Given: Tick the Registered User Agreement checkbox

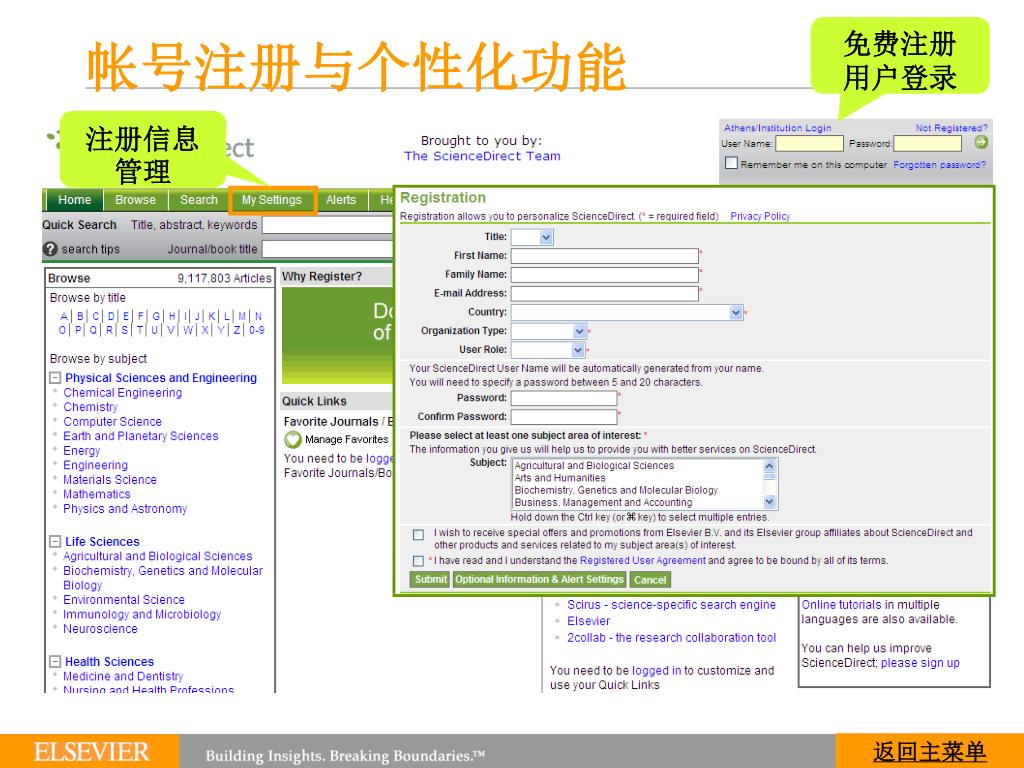Looking at the screenshot, I should 418,561.
